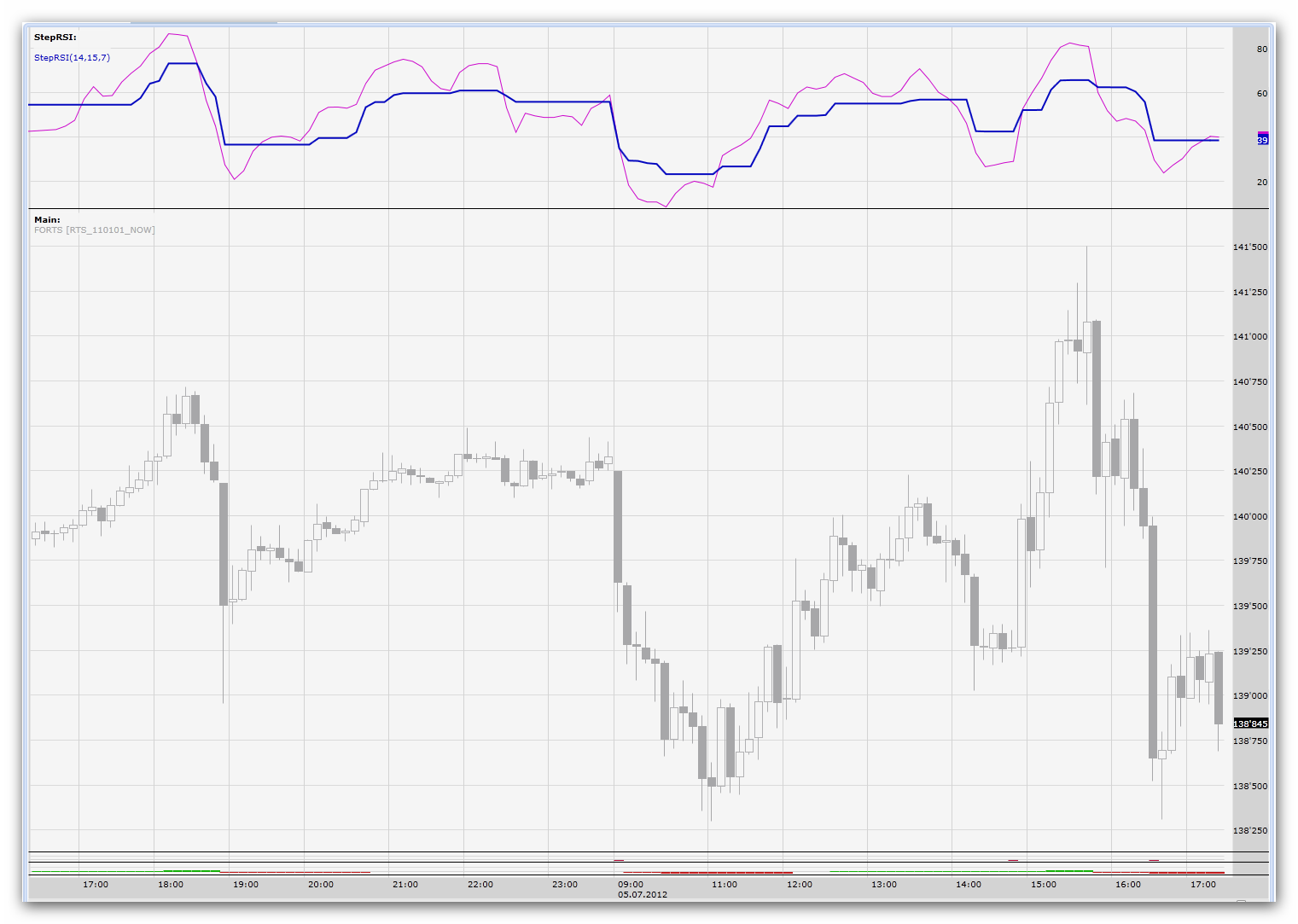This screenshot has height=924, width=1298.
Task: Click the small corner icon at bottom right
Action: (x=1242, y=902)
